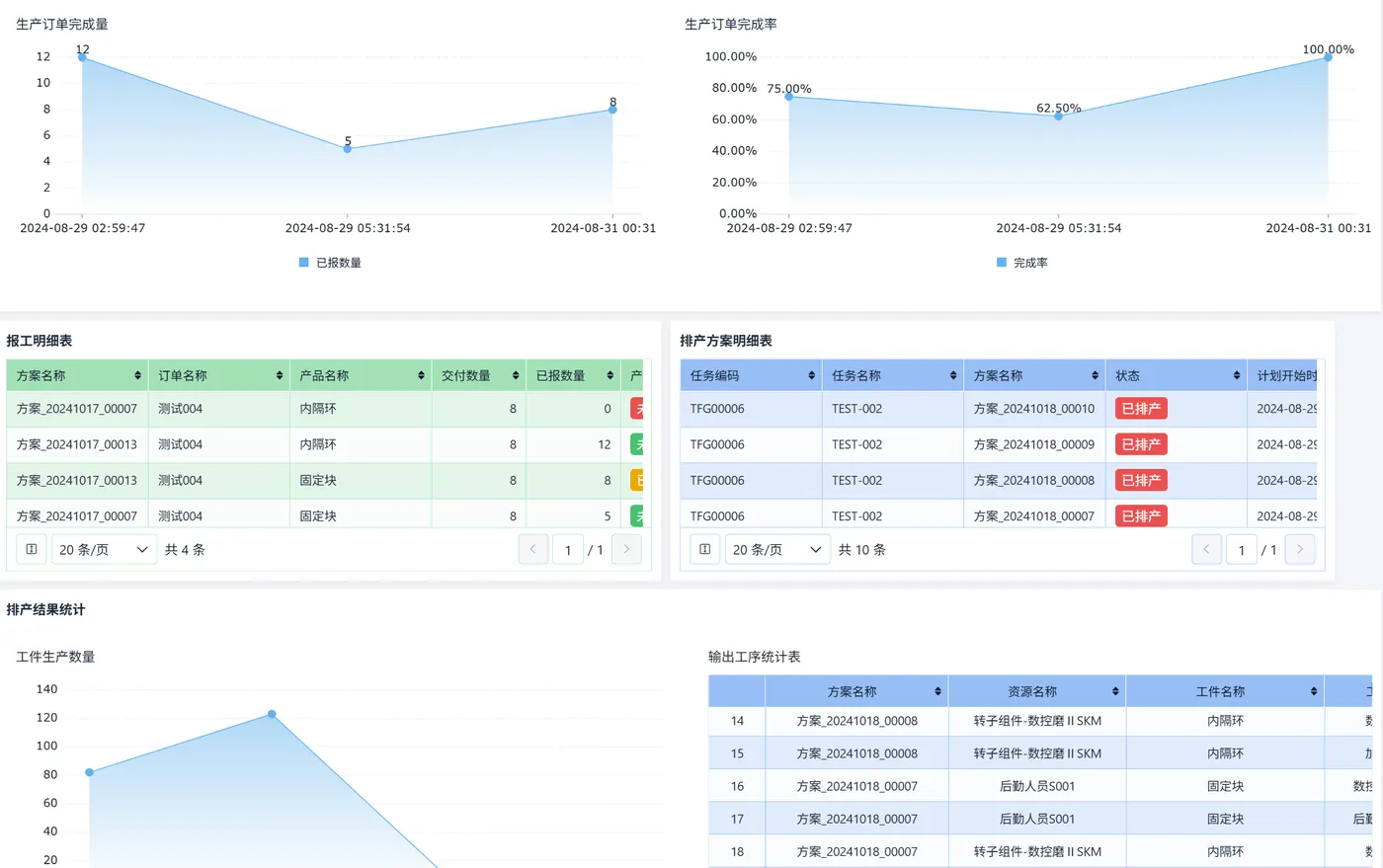Open column settings icon in 报工明细表 footer
This screenshot has height=868, width=1383.
point(32,549)
